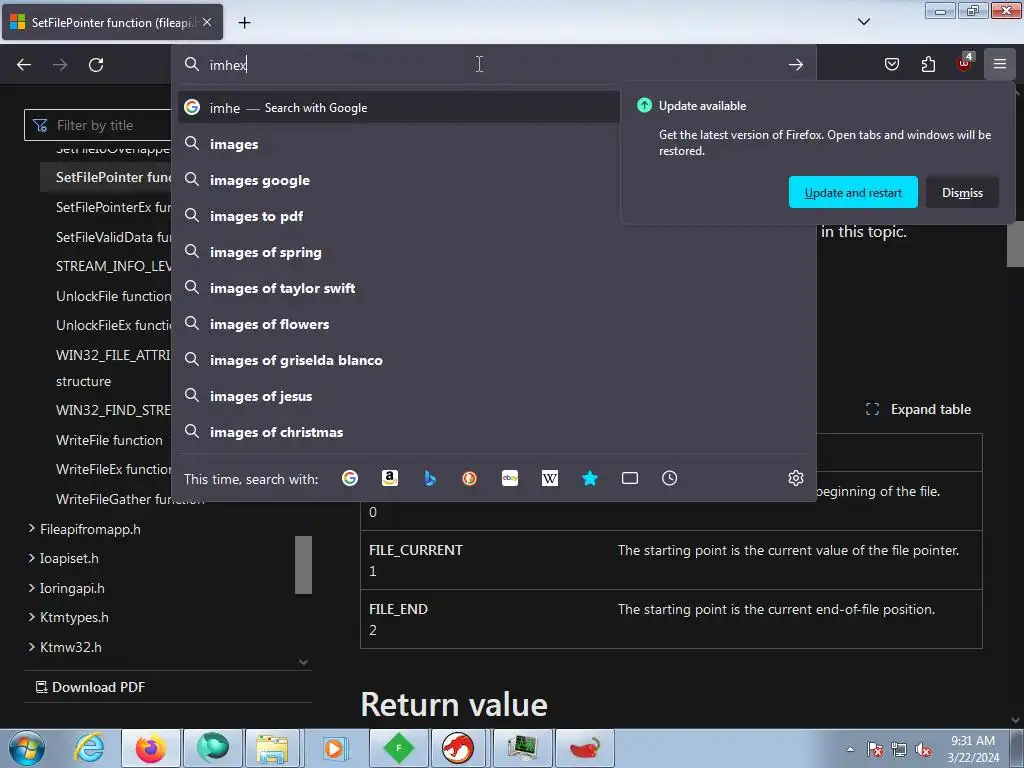Image resolution: width=1024 pixels, height=768 pixels.
Task: Click Expand table button
Action: tap(918, 409)
